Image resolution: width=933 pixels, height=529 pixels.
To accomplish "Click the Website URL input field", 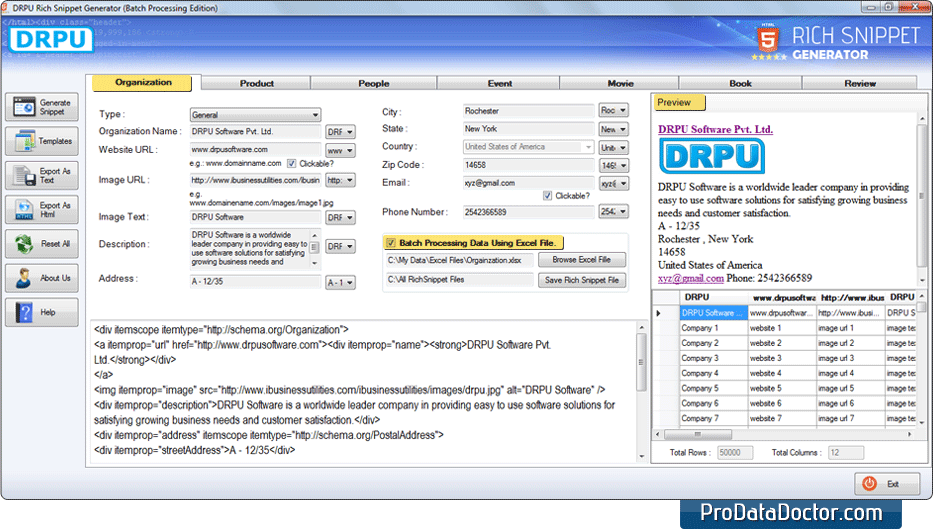I will (255, 149).
